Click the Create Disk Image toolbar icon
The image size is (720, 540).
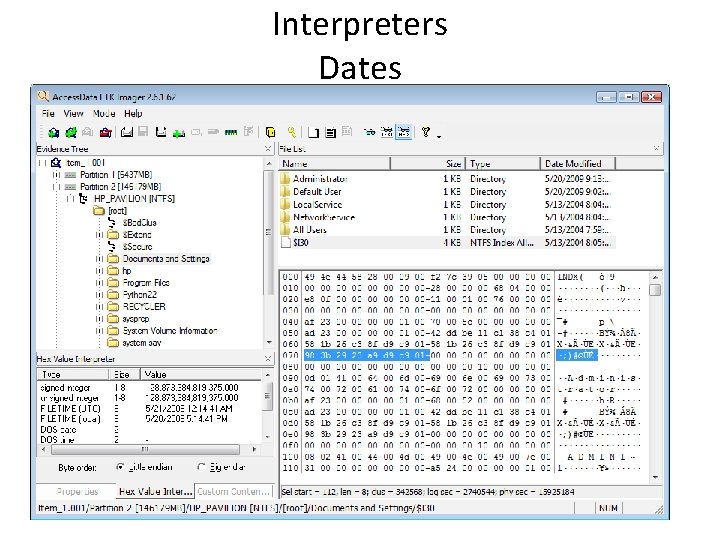(x=127, y=132)
